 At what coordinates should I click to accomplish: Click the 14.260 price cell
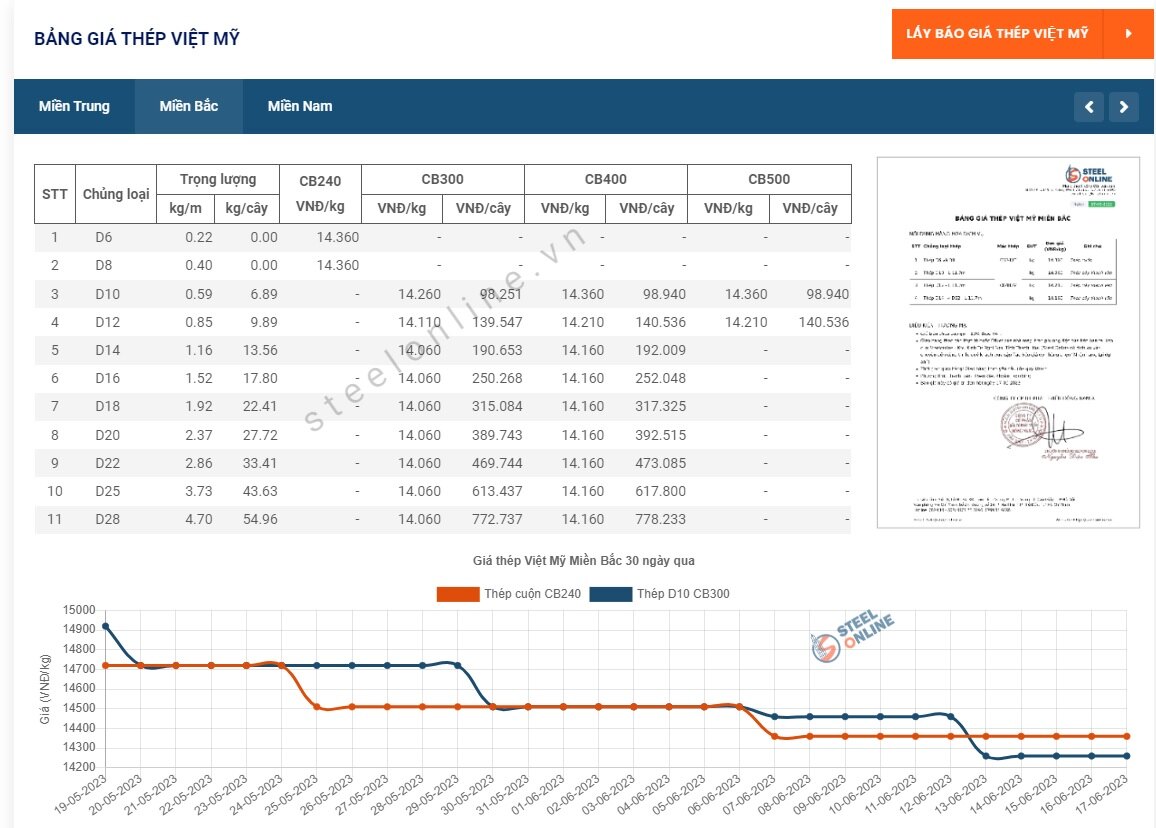point(419,294)
